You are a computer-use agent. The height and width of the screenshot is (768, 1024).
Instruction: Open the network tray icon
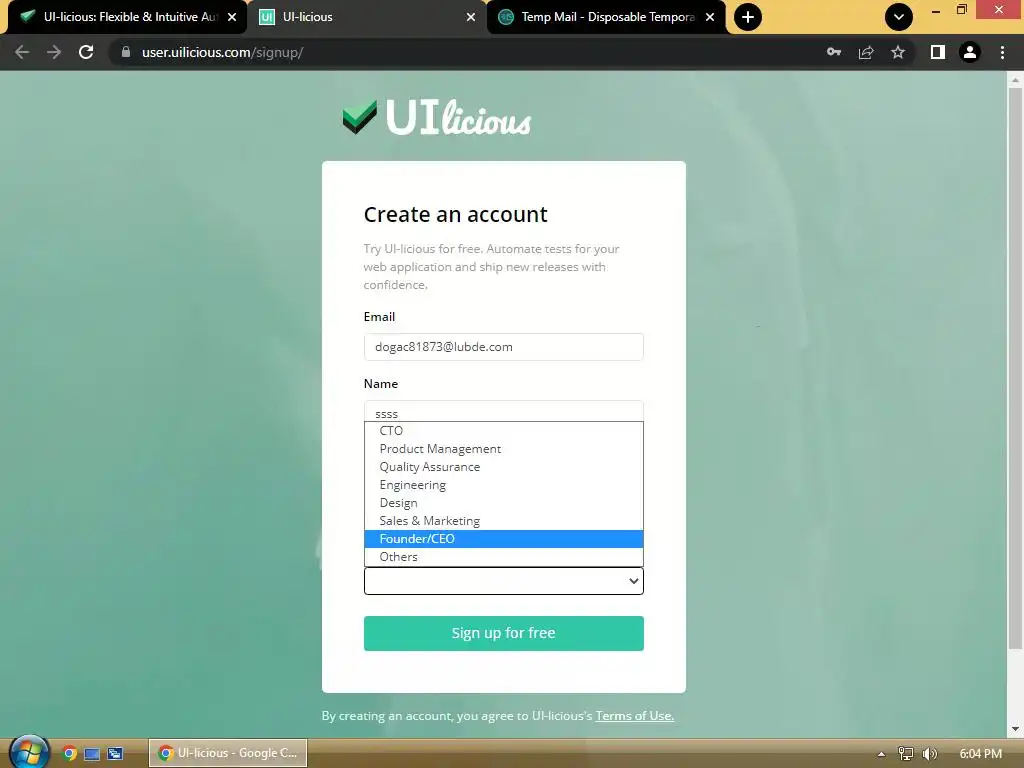(905, 754)
